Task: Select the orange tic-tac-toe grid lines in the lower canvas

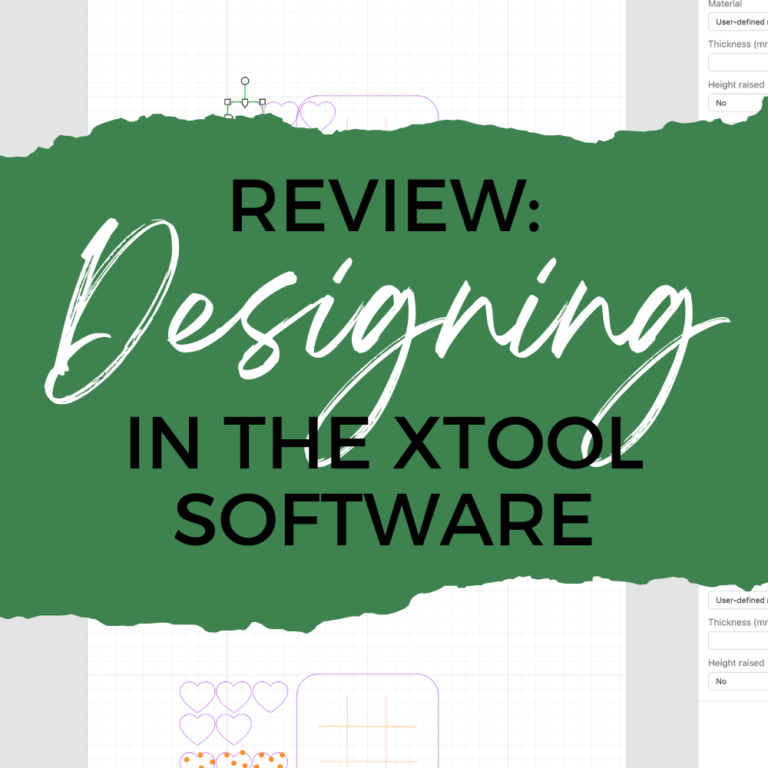Action: tap(367, 730)
